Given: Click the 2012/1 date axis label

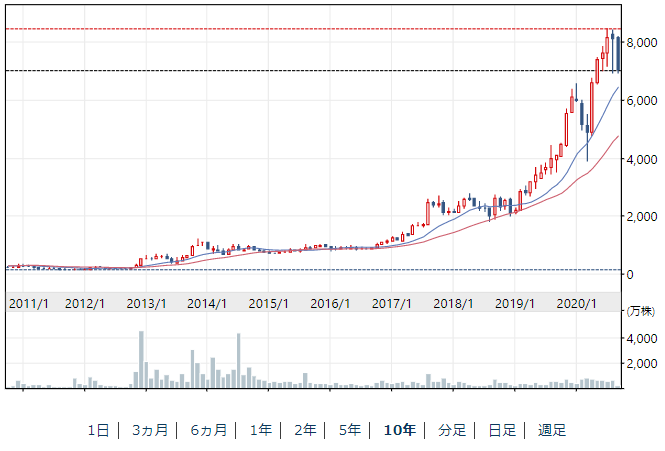Looking at the screenshot, I should [85, 304].
